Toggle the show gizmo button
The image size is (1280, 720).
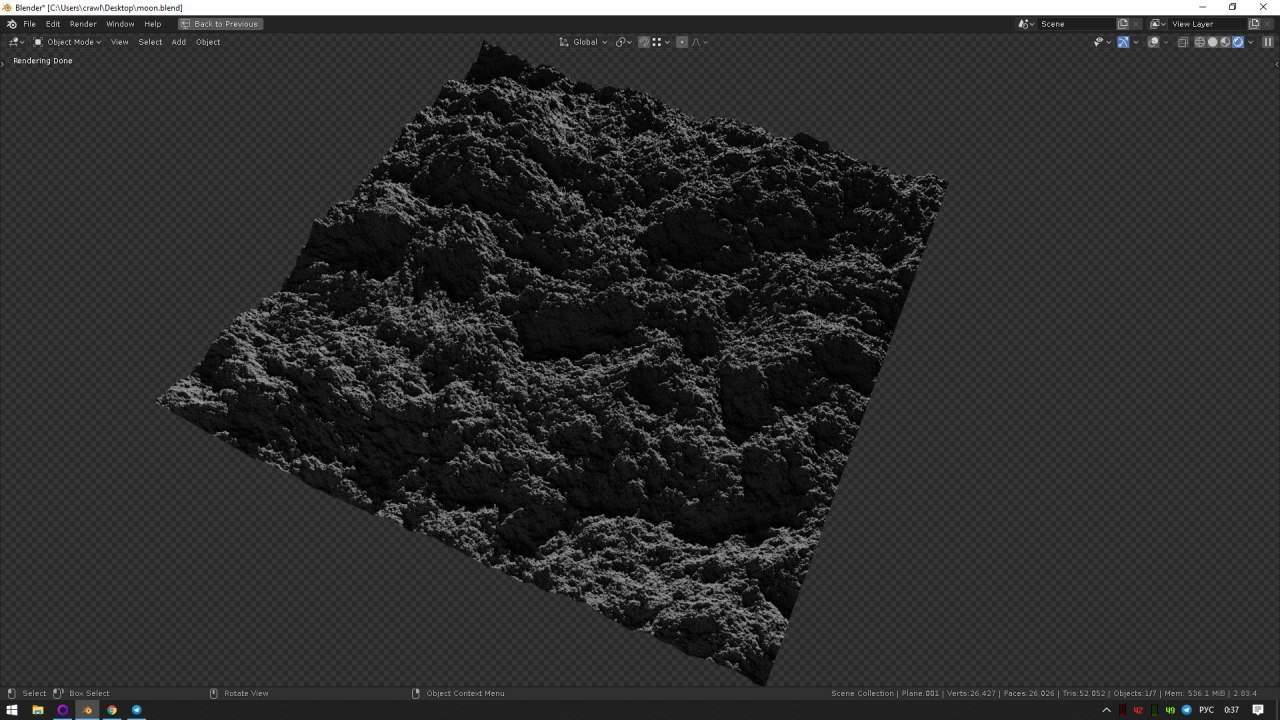[1123, 42]
